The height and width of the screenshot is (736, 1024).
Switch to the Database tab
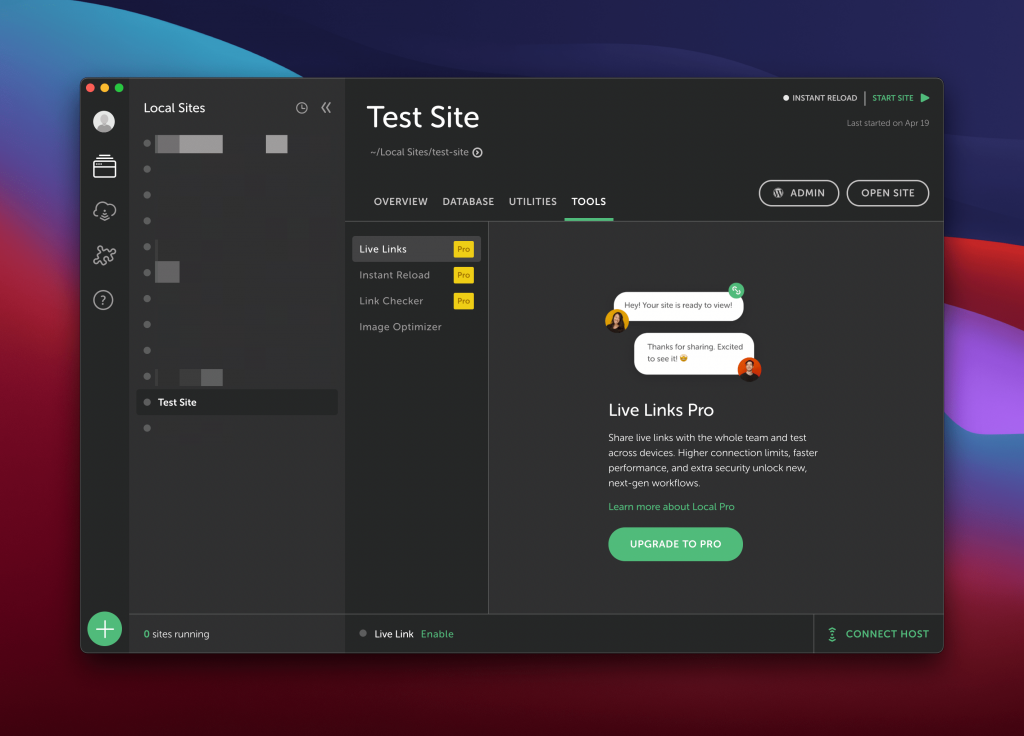pos(468,201)
